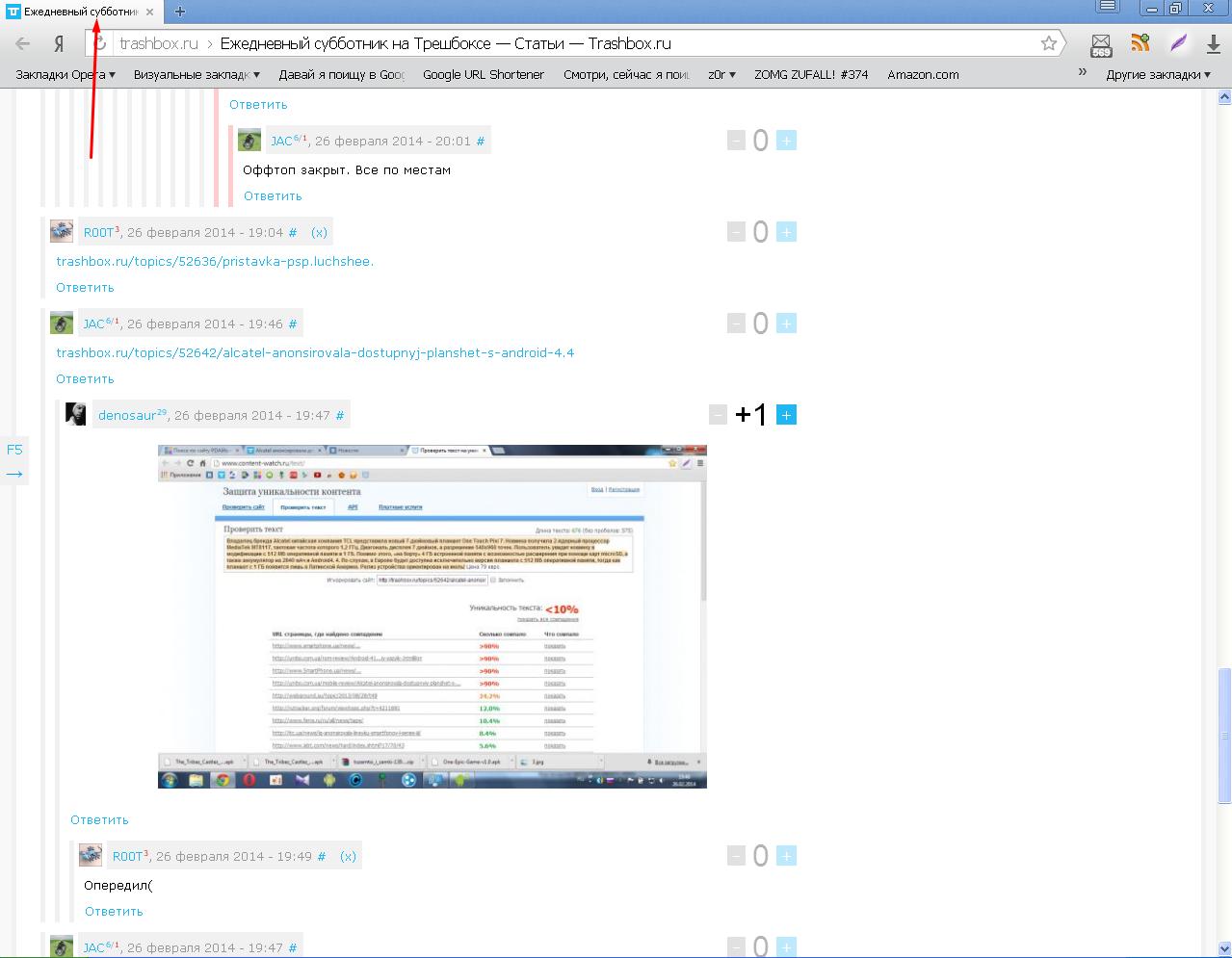Upvote denosaur's comment with plus button
Screen dimensions: 1232x958
pos(786,415)
